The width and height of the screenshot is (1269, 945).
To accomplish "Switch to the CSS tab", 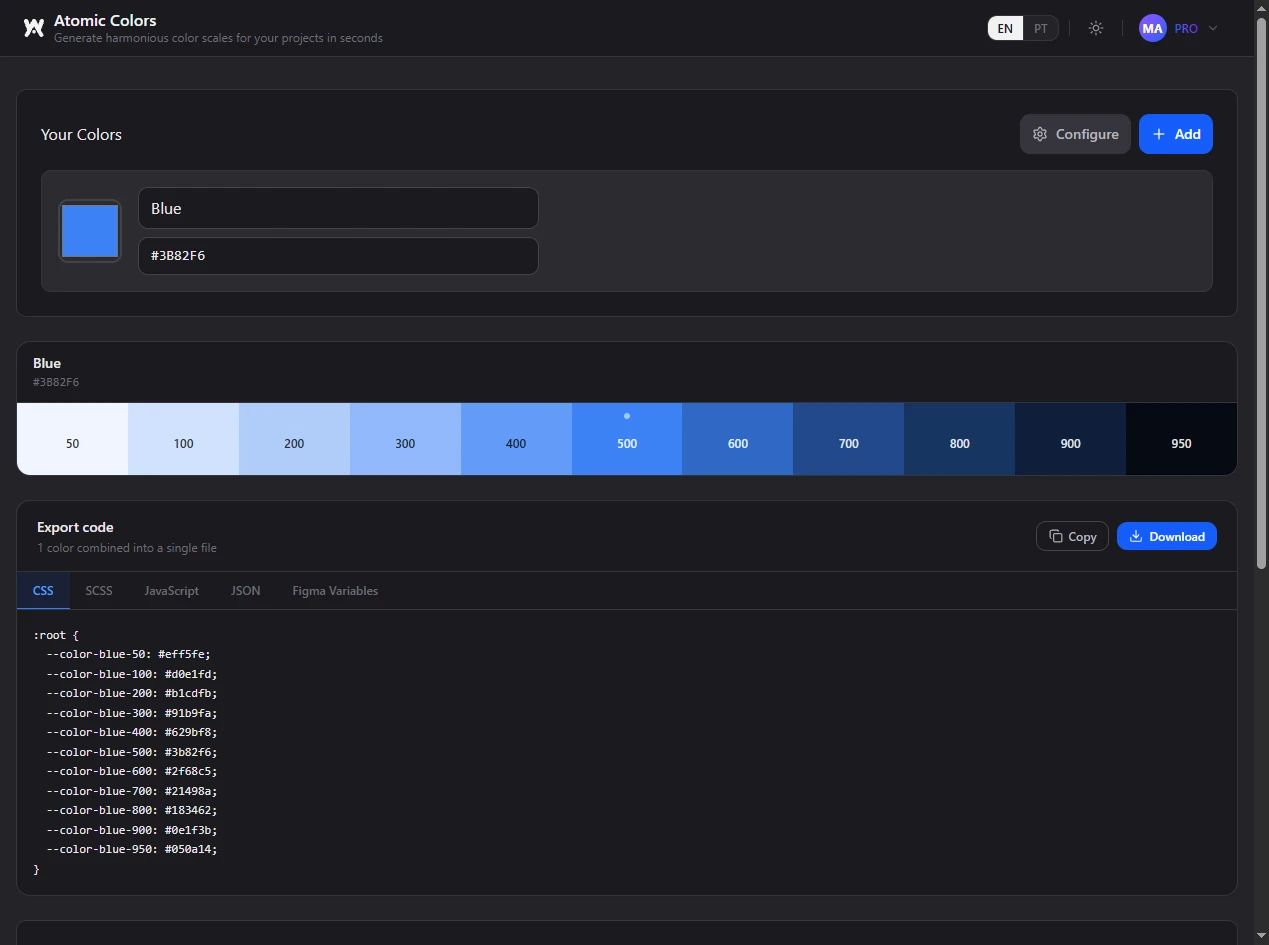I will point(43,590).
